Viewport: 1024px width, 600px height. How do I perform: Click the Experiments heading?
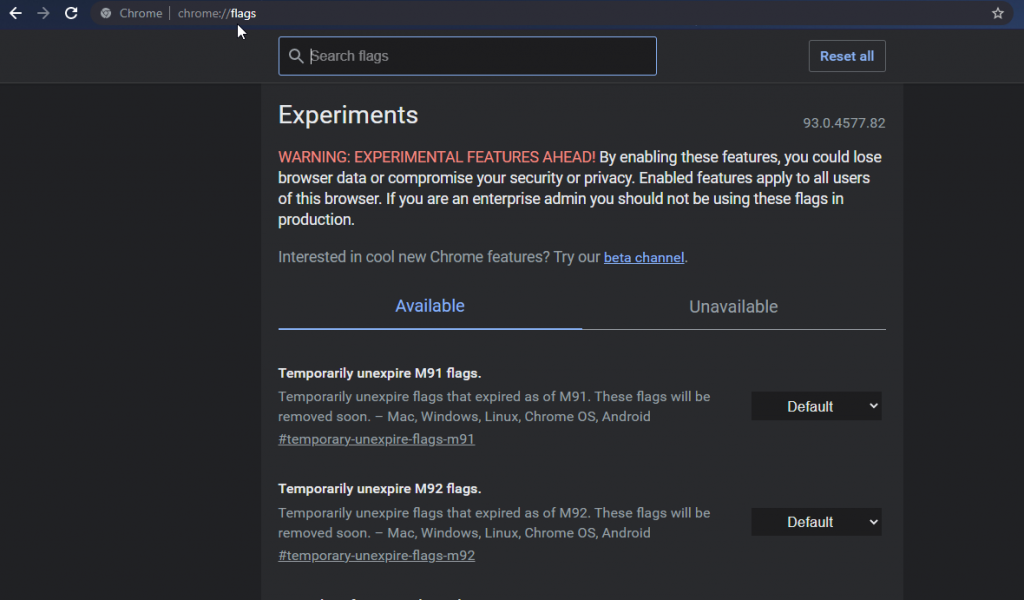pyautogui.click(x=348, y=115)
